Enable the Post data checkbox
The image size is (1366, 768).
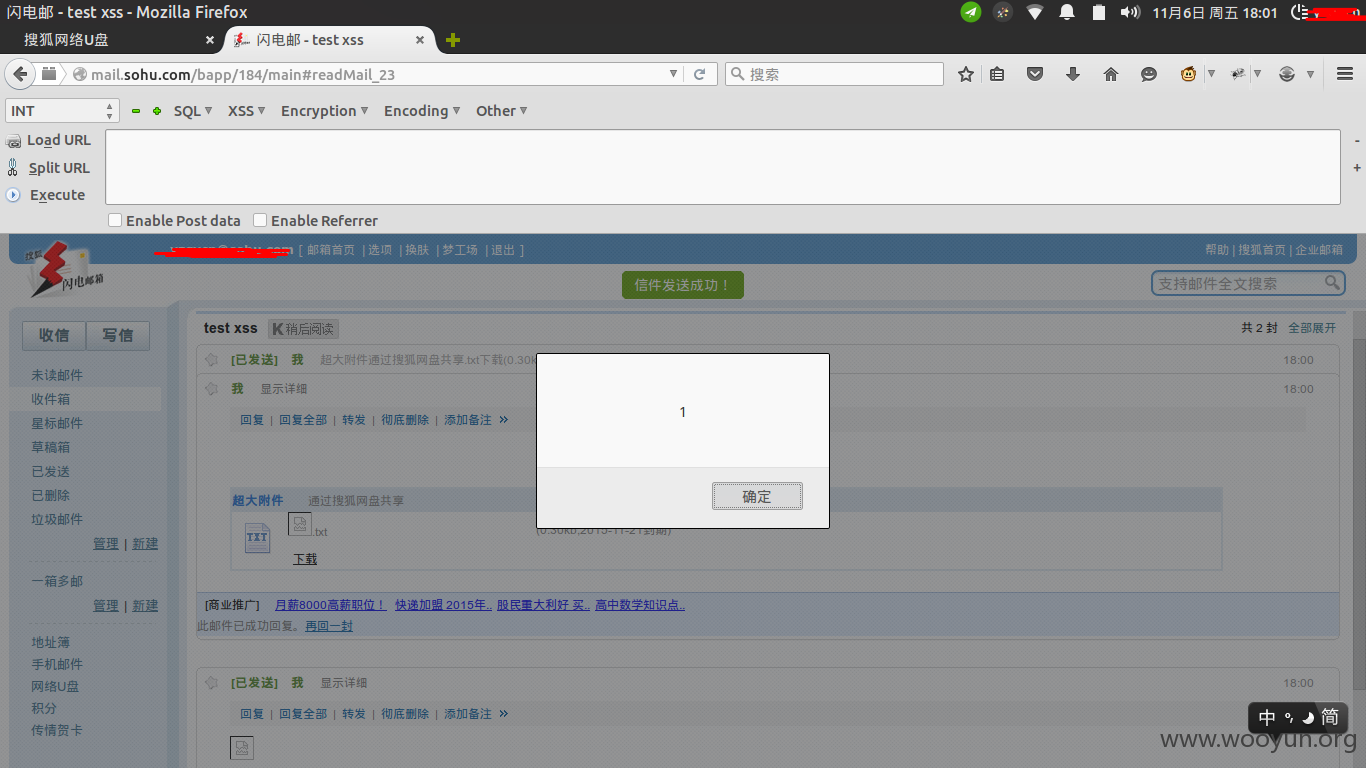115,220
